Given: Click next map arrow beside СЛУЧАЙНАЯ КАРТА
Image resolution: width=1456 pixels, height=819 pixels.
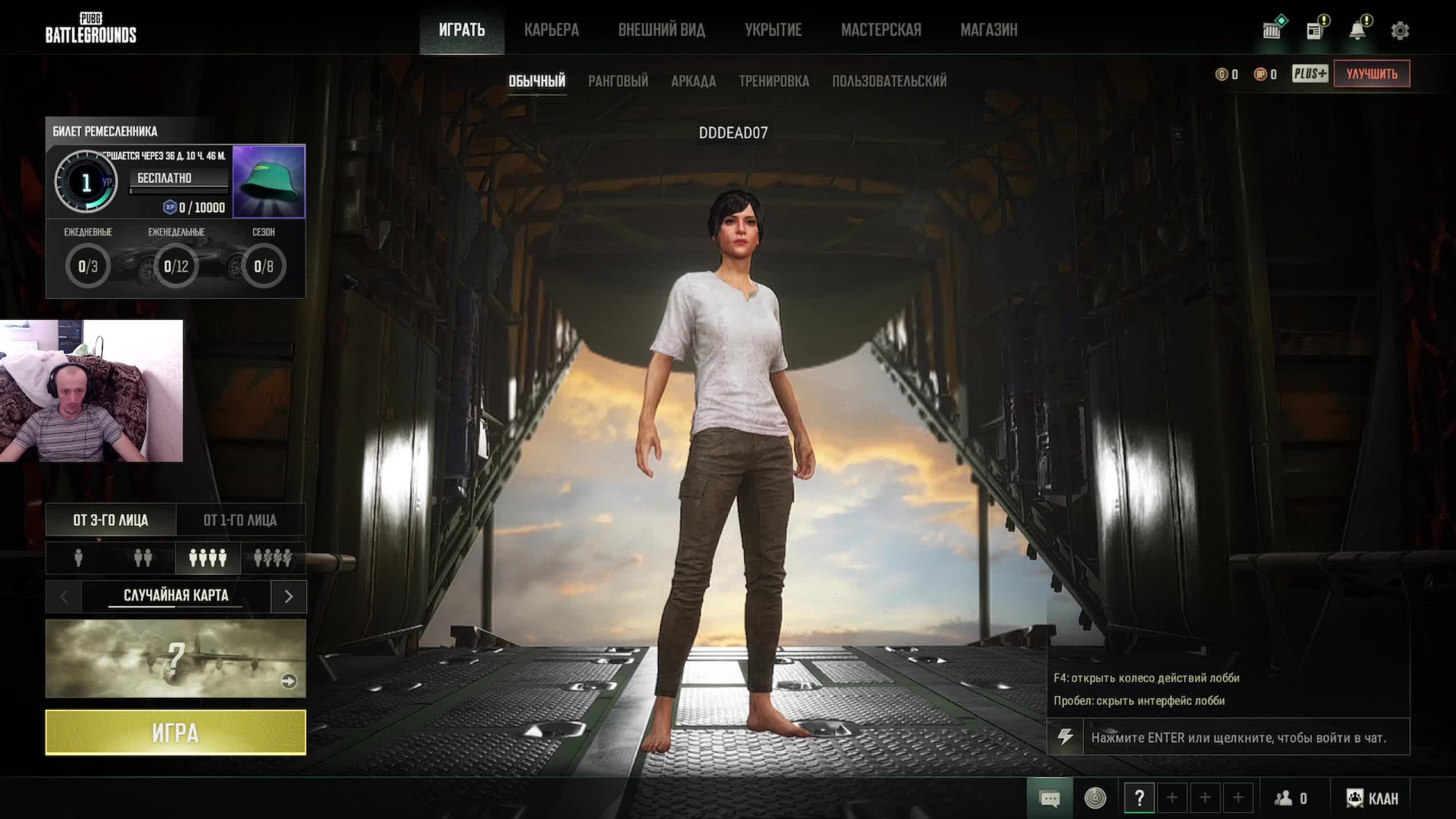Looking at the screenshot, I should [288, 596].
